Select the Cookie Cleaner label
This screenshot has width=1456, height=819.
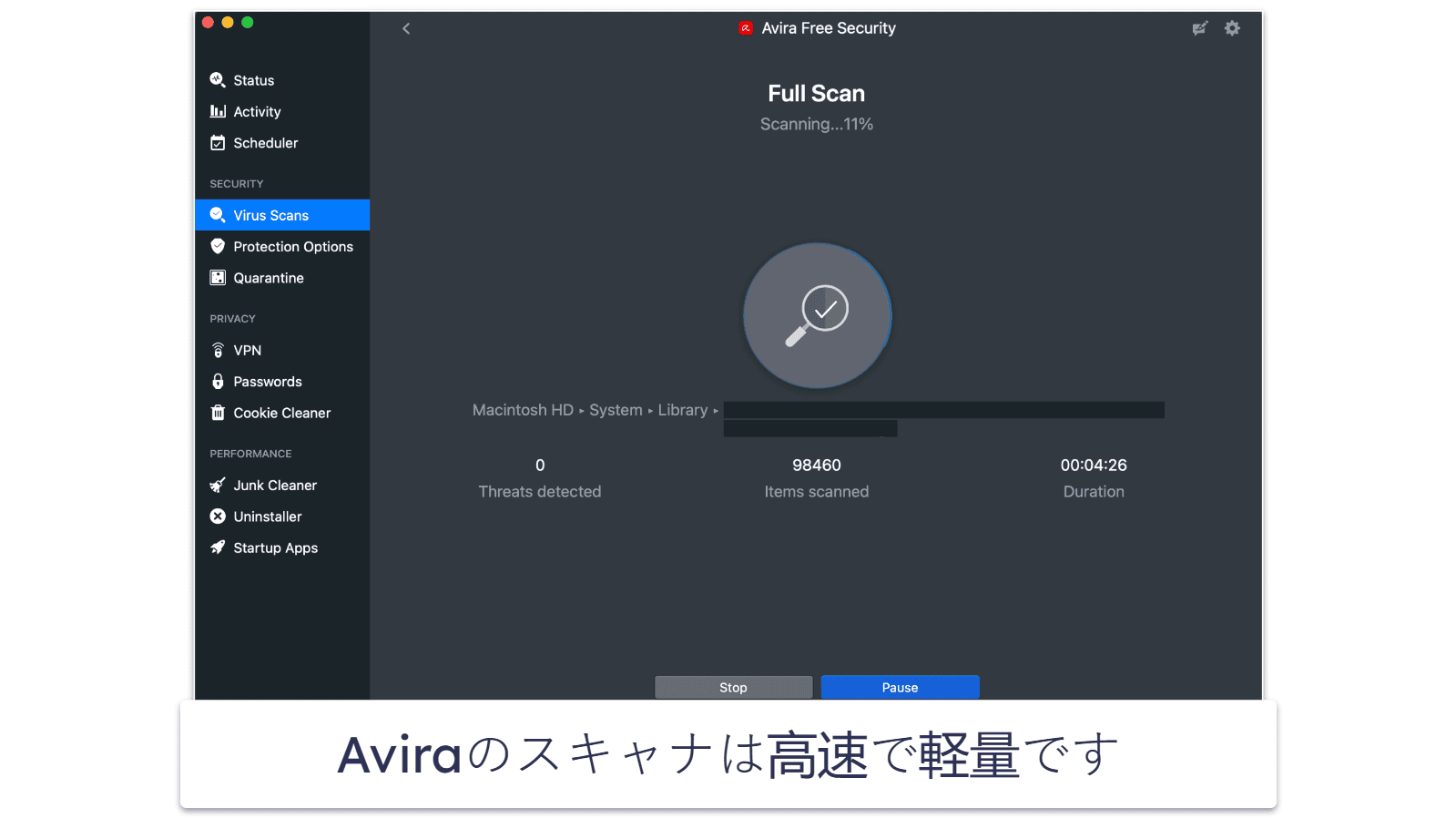(x=282, y=413)
